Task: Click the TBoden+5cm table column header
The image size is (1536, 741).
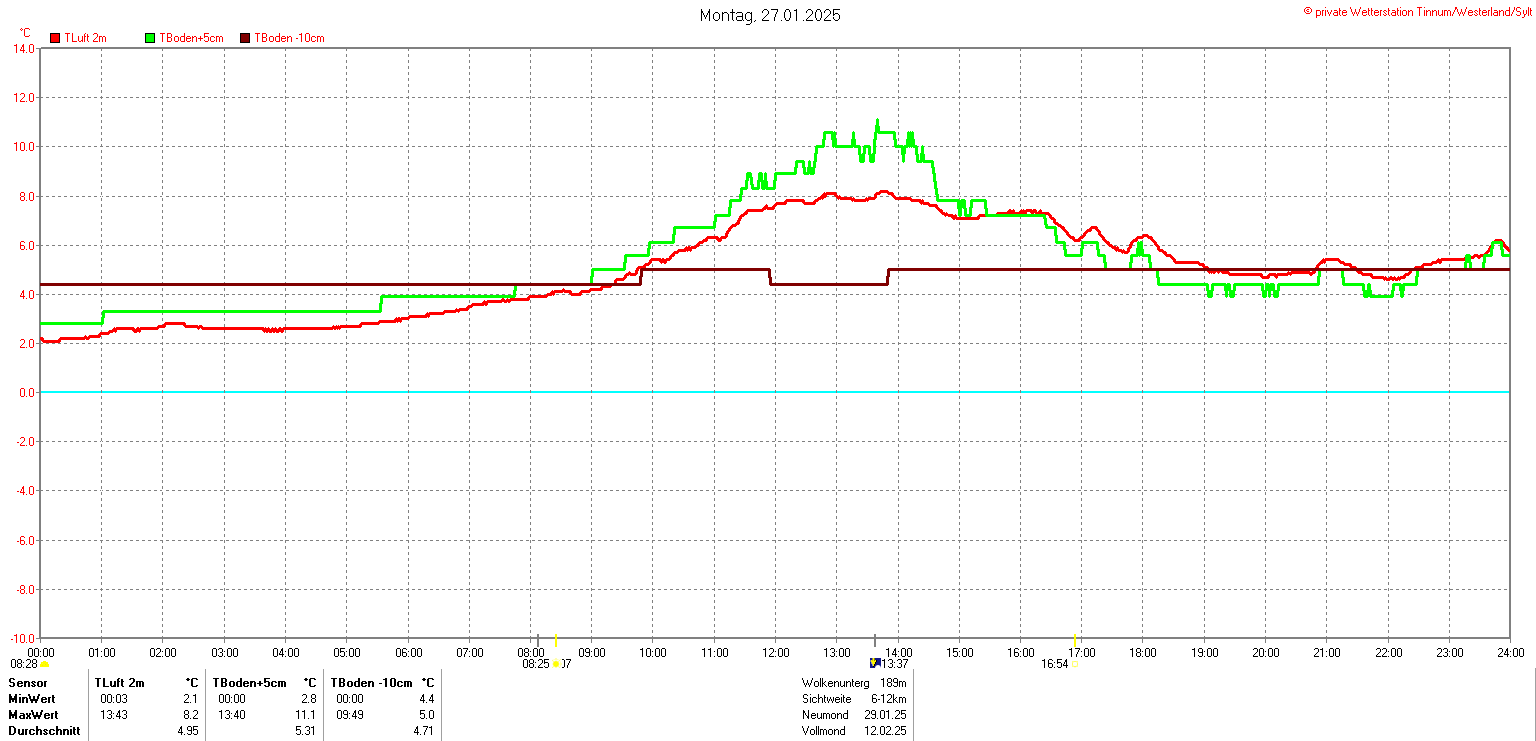Action: pyautogui.click(x=249, y=683)
